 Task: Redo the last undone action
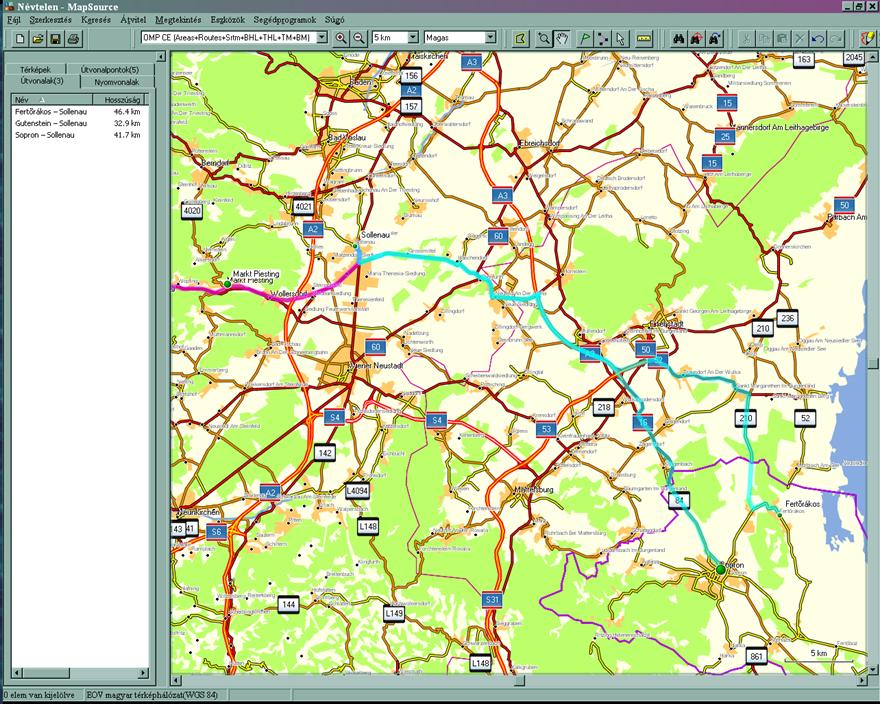click(x=836, y=38)
